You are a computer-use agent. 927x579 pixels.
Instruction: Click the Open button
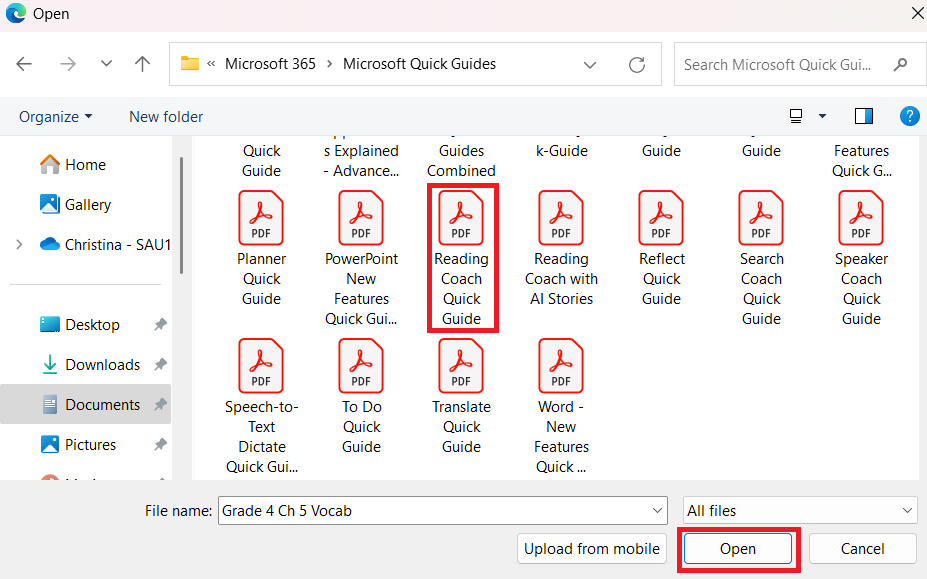738,549
